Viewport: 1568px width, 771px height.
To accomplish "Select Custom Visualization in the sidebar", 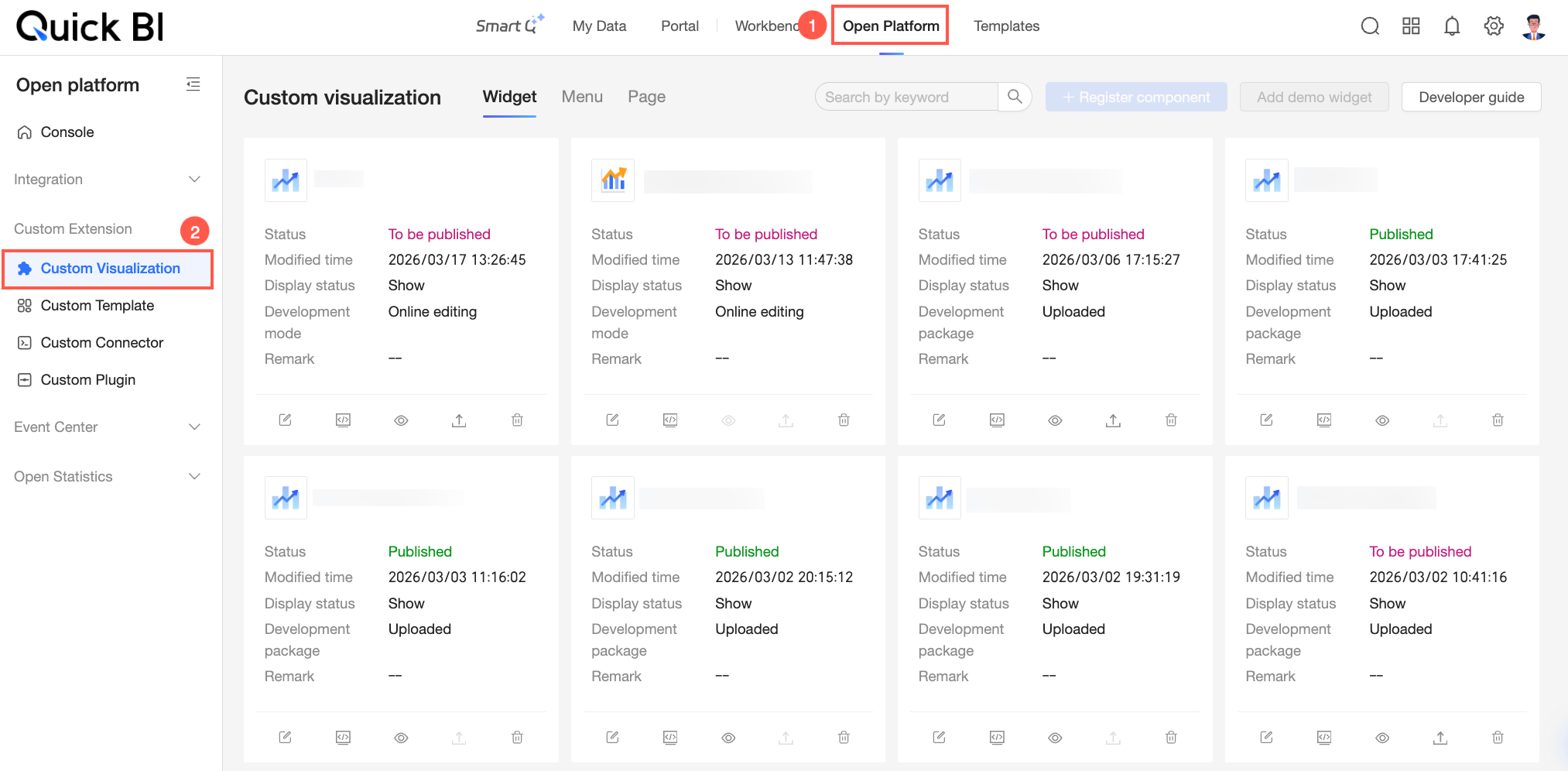I will [108, 269].
